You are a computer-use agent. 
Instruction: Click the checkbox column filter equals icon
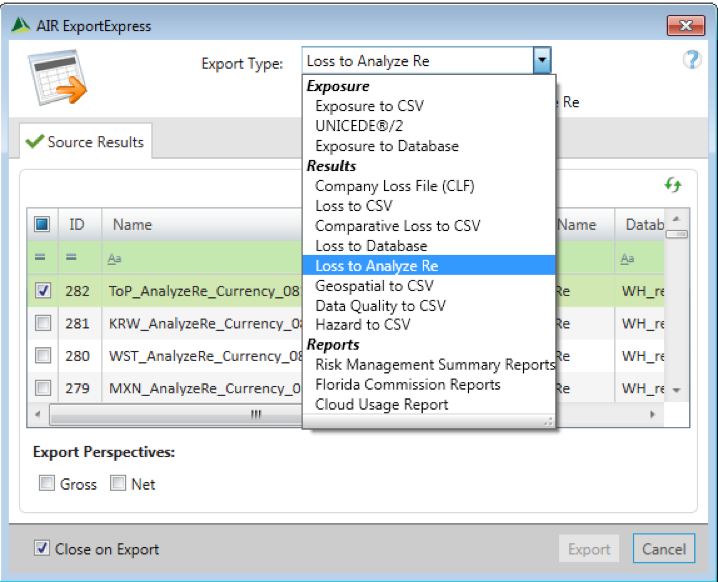click(40, 257)
